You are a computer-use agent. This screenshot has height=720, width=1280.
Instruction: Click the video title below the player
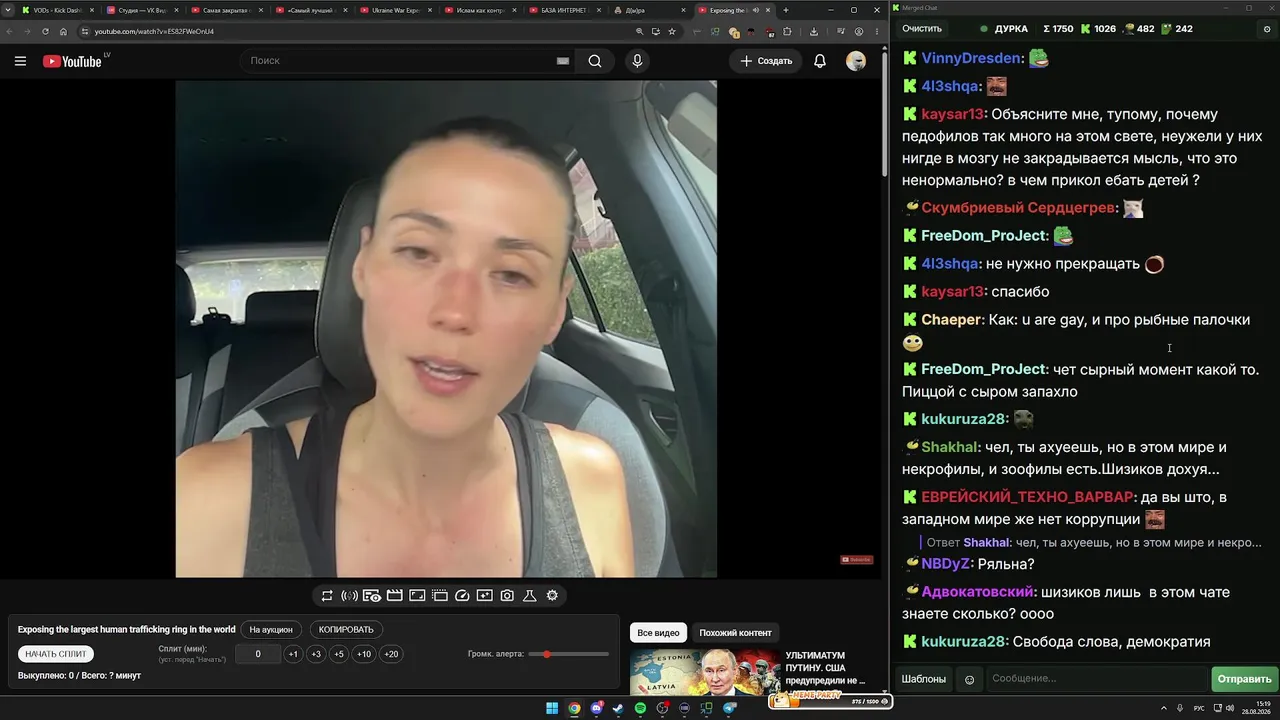click(x=127, y=630)
